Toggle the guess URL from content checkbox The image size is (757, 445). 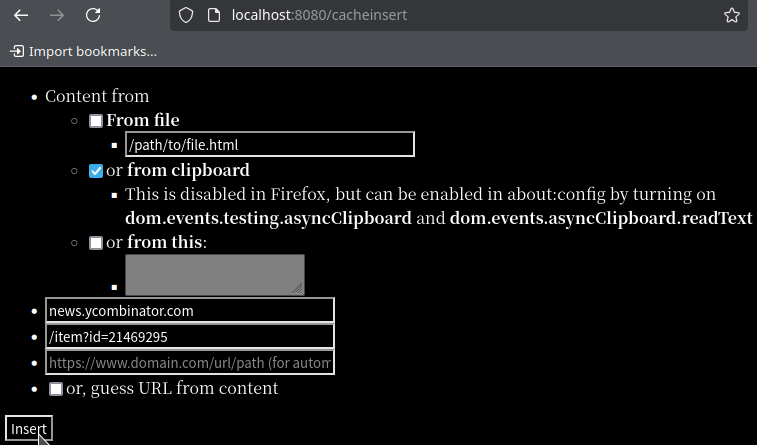pyautogui.click(x=56, y=389)
